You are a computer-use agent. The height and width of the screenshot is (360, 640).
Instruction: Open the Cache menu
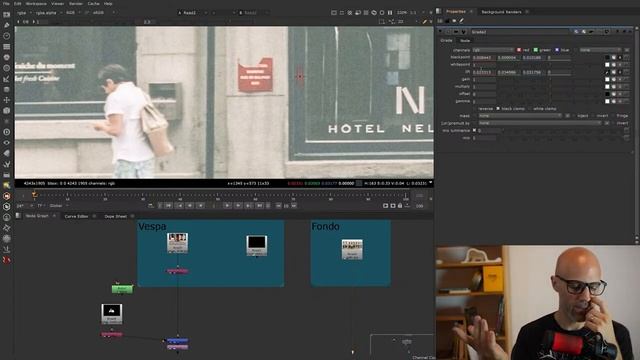(93, 4)
